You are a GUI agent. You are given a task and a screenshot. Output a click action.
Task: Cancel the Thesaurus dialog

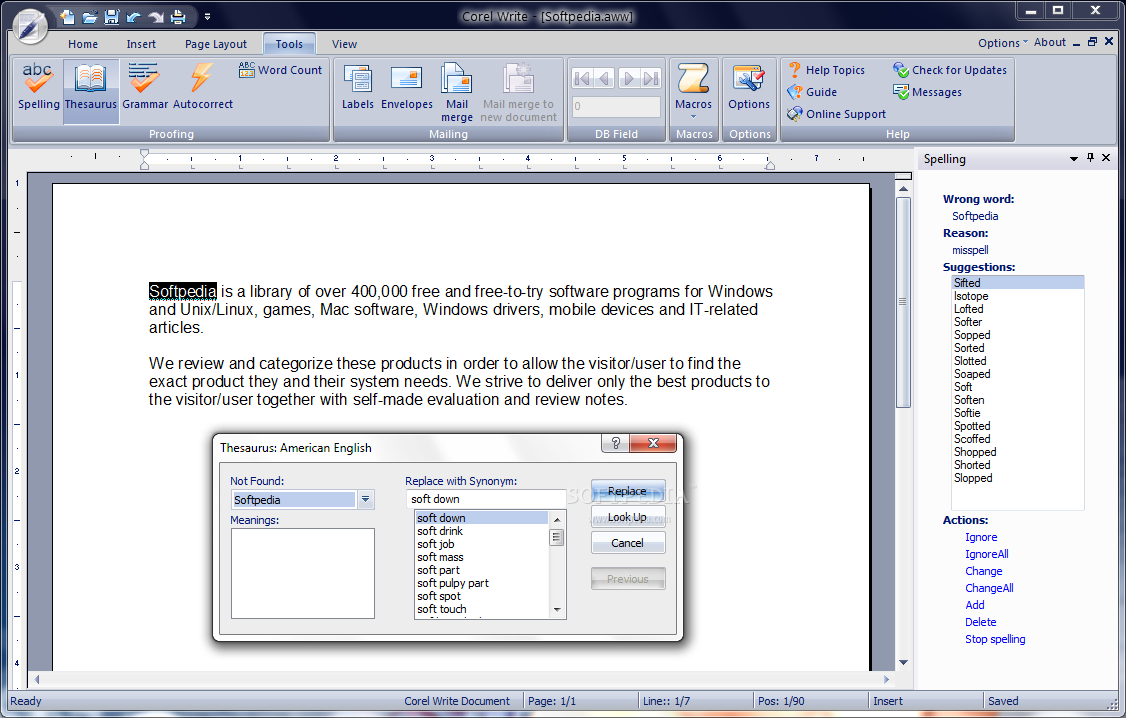click(x=628, y=543)
